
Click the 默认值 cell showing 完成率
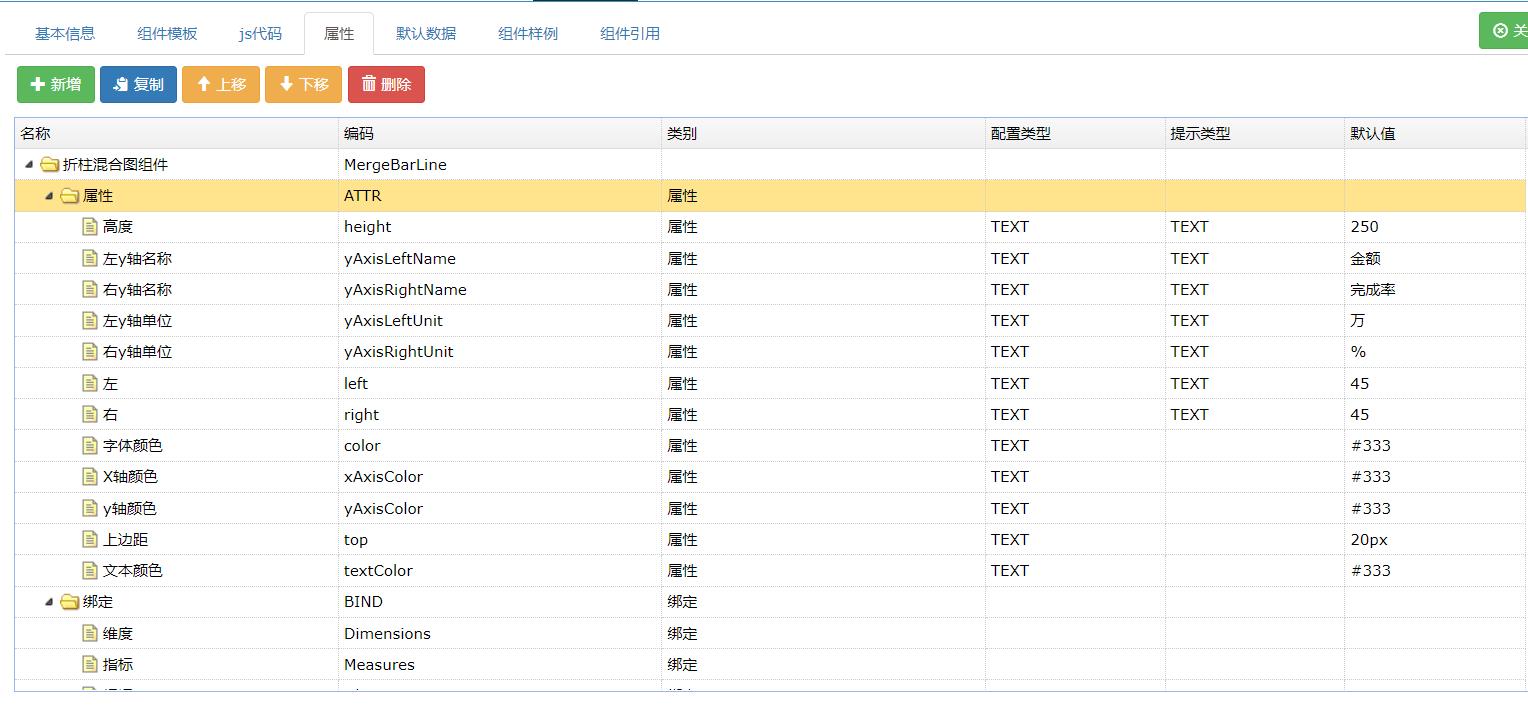coord(1373,290)
